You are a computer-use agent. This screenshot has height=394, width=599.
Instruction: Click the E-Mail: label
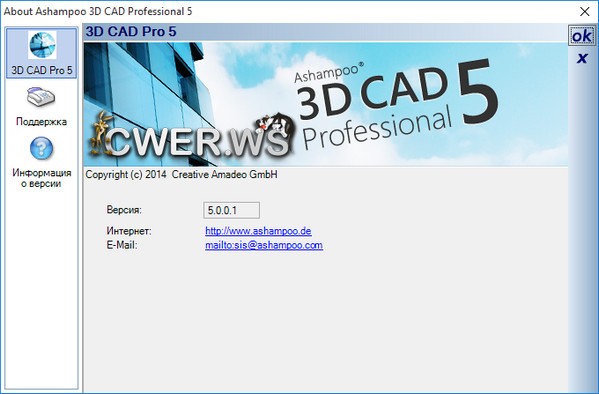point(122,245)
